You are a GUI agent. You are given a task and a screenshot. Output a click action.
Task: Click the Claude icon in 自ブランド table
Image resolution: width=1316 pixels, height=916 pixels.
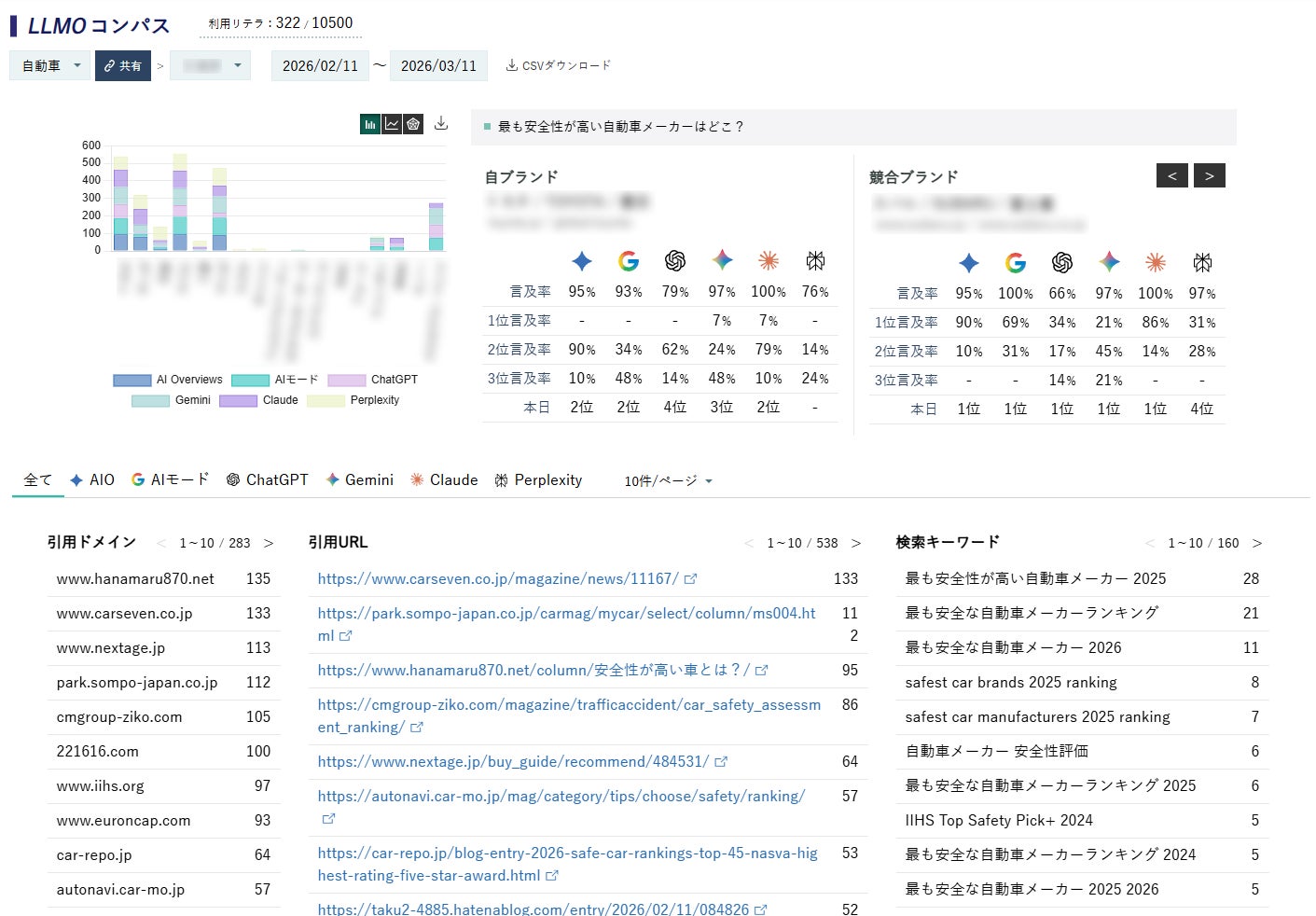pos(769,260)
